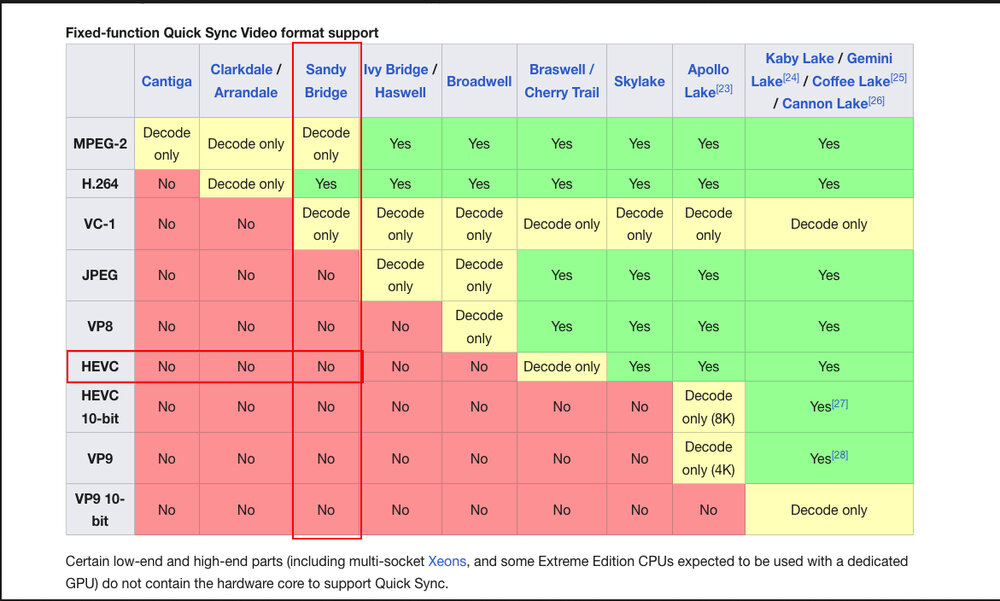Click the Skylake column link
The width and height of the screenshot is (1000, 601).
click(x=639, y=81)
